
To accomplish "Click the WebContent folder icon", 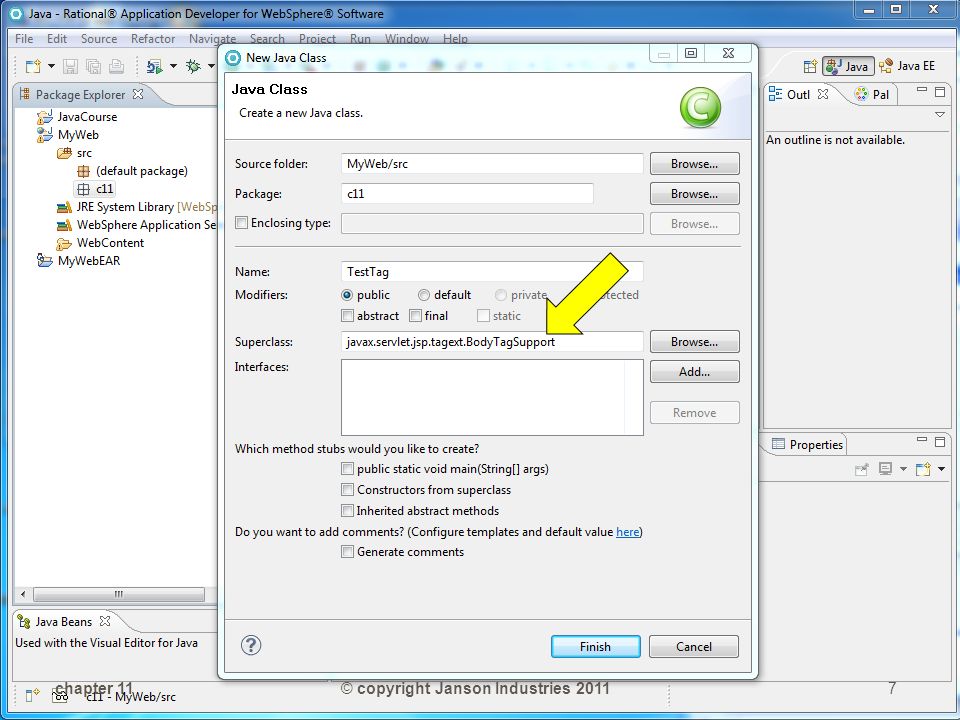I will [x=64, y=243].
